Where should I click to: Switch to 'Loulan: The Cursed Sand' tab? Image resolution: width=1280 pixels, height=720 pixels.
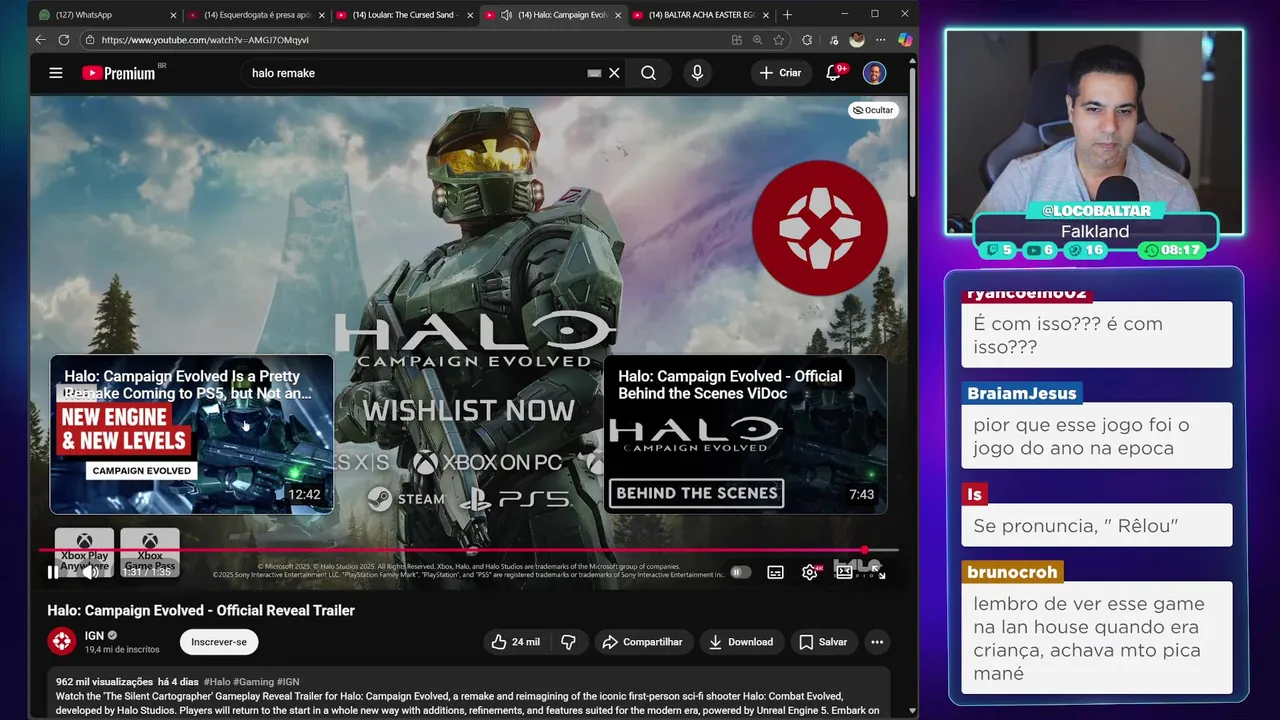(404, 15)
